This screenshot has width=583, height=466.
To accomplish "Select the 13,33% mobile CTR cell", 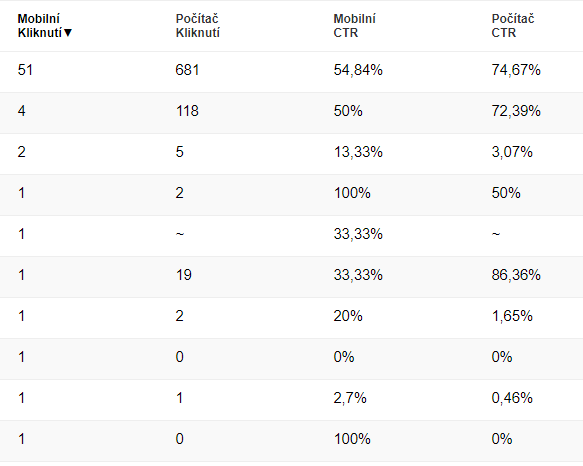I will [x=358, y=152].
